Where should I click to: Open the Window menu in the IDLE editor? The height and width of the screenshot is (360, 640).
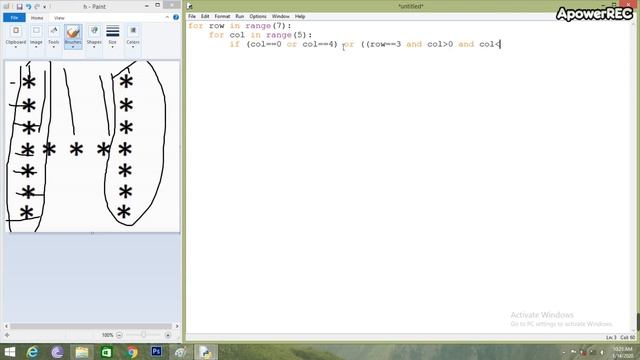[x=280, y=16]
